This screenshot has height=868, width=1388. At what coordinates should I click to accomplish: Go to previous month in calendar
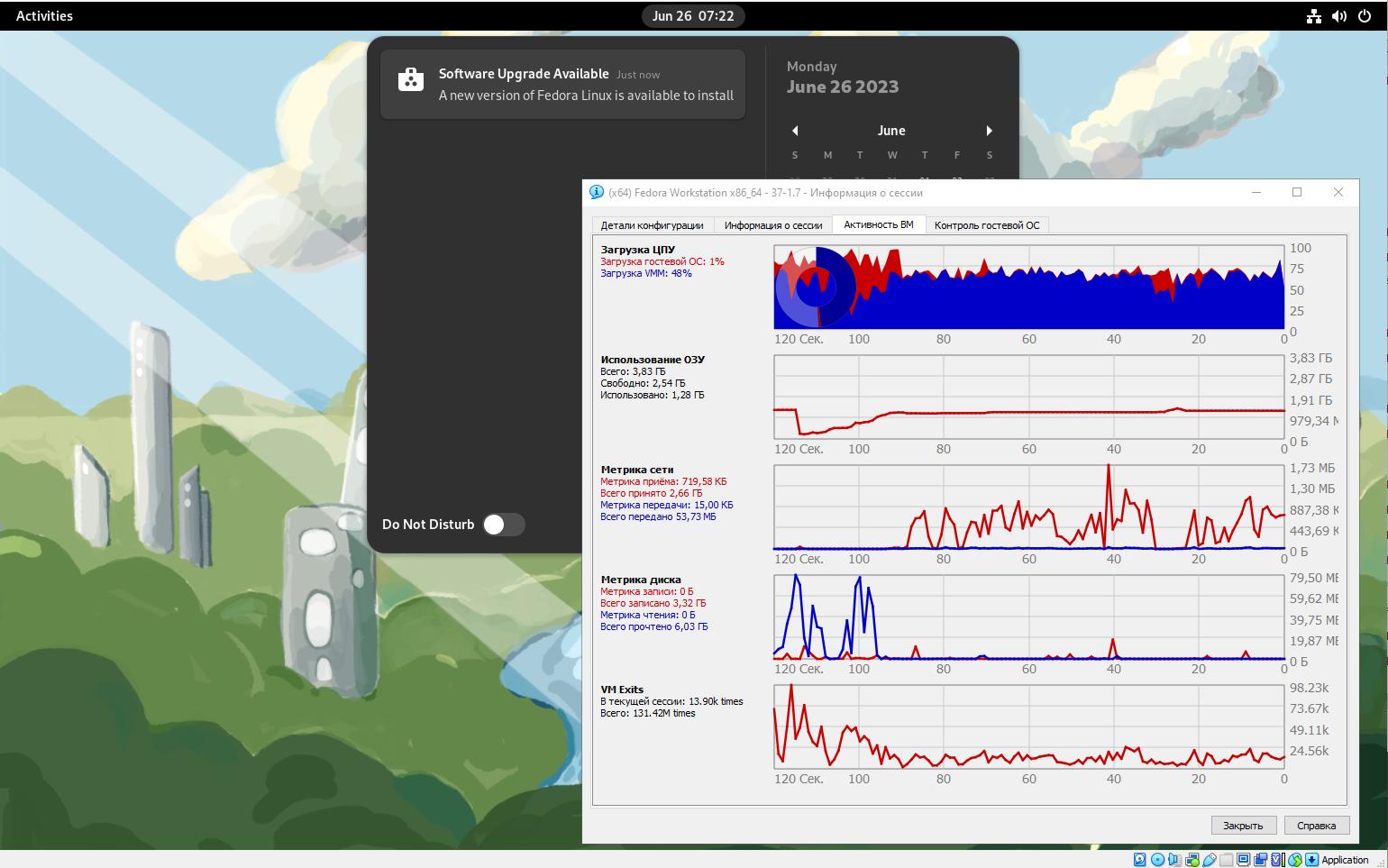795,131
